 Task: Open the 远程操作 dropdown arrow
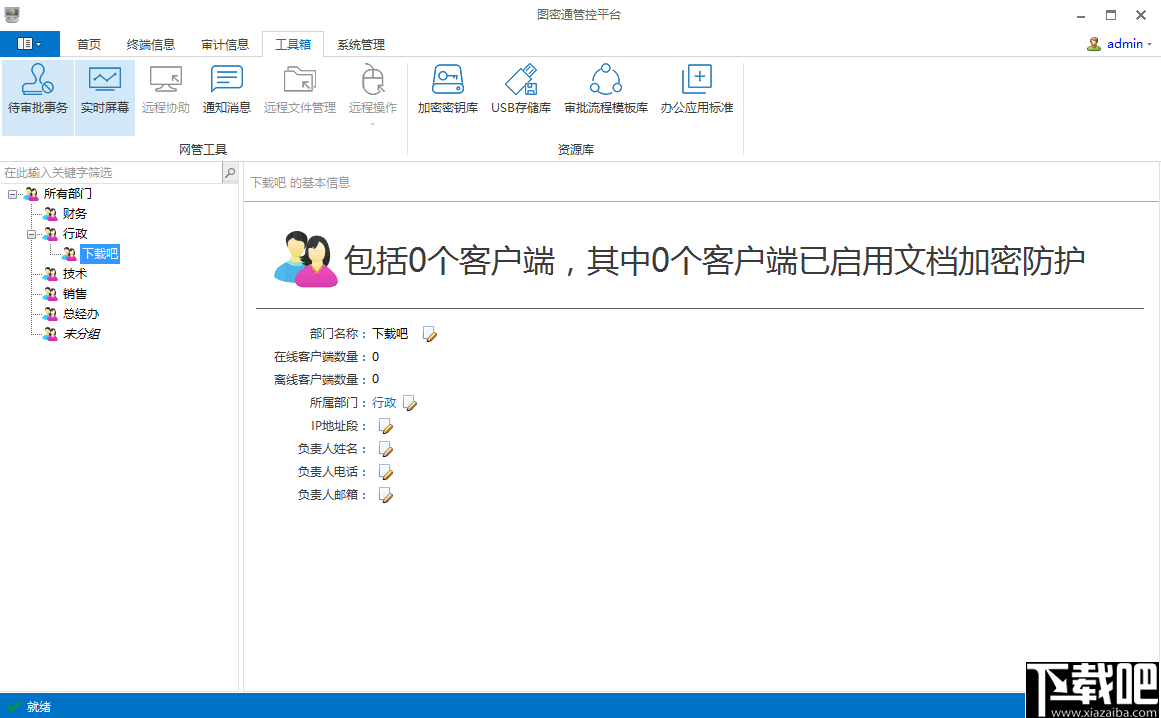point(371,124)
